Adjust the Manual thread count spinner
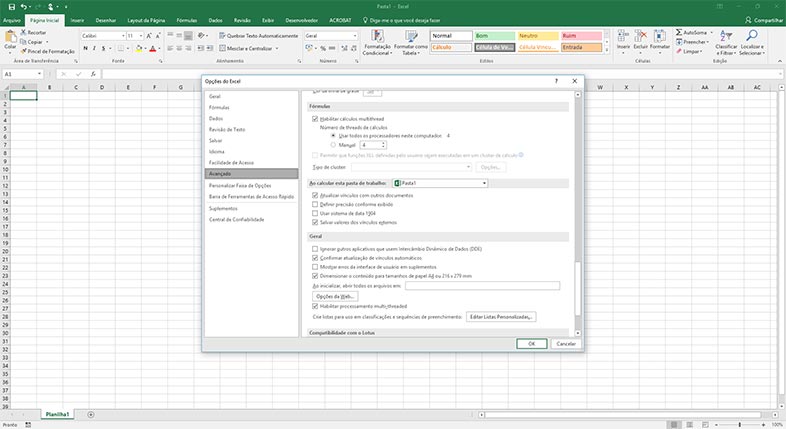Image resolution: width=786 pixels, height=429 pixels. [383, 145]
